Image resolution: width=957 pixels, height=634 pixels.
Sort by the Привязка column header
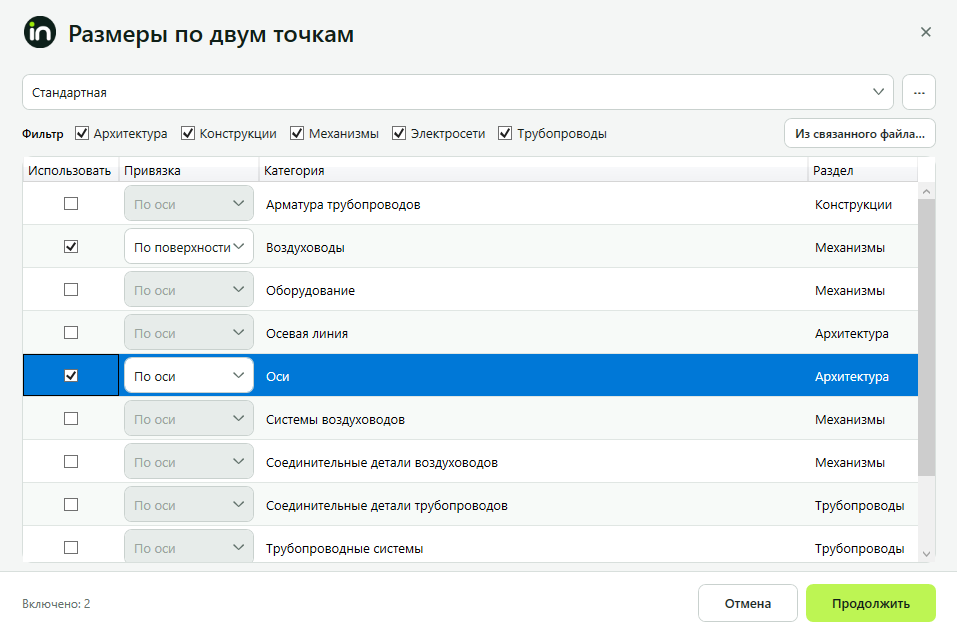click(189, 170)
